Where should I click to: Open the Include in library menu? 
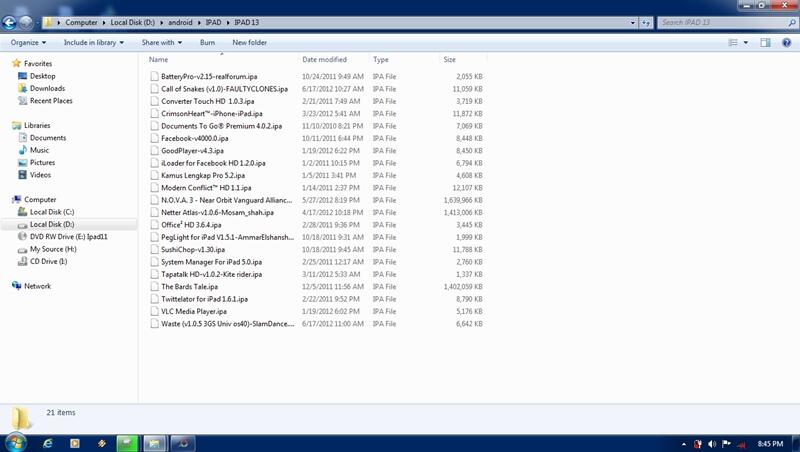(x=94, y=42)
